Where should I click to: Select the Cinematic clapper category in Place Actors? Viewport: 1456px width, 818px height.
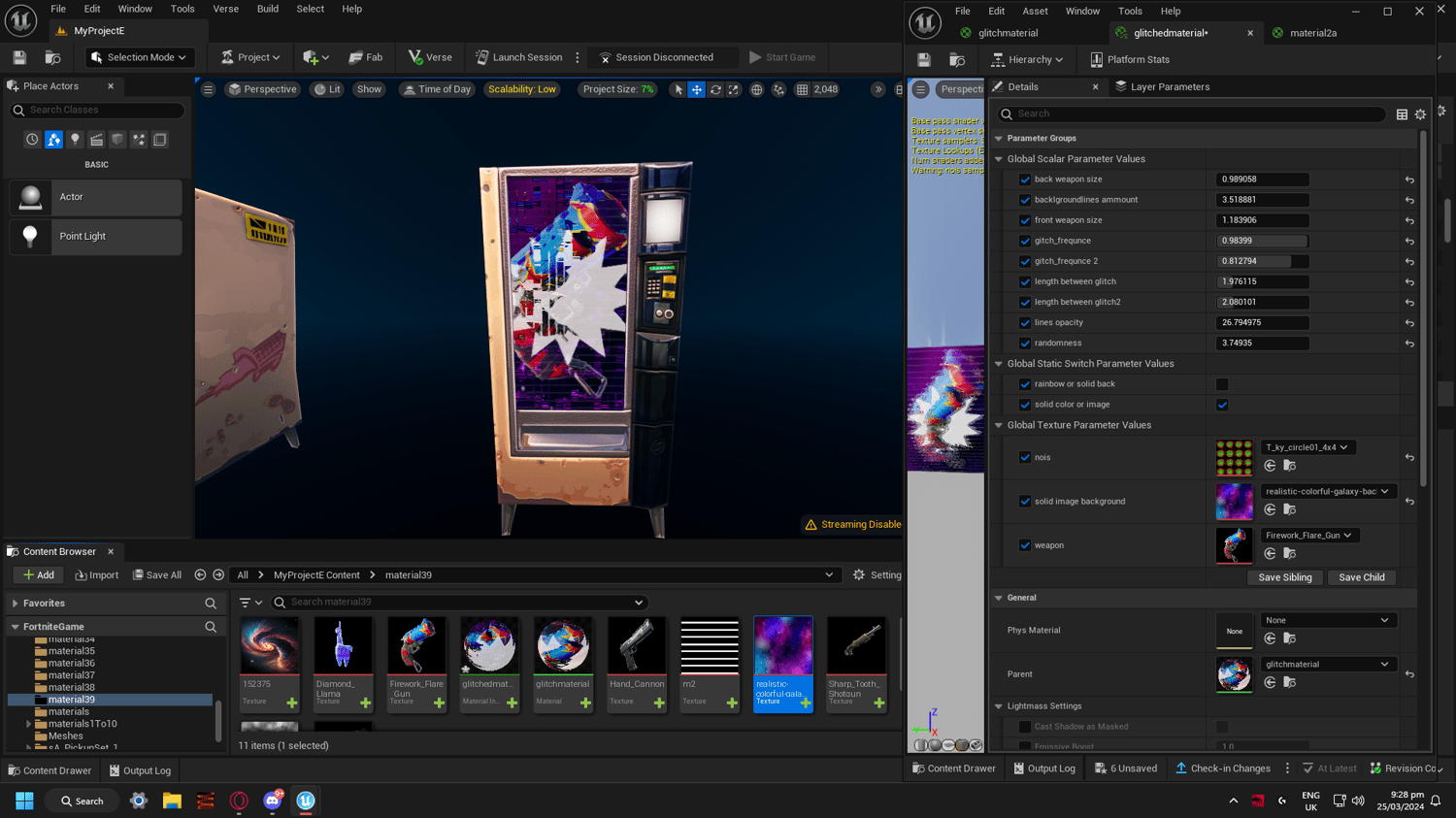pyautogui.click(x=96, y=140)
